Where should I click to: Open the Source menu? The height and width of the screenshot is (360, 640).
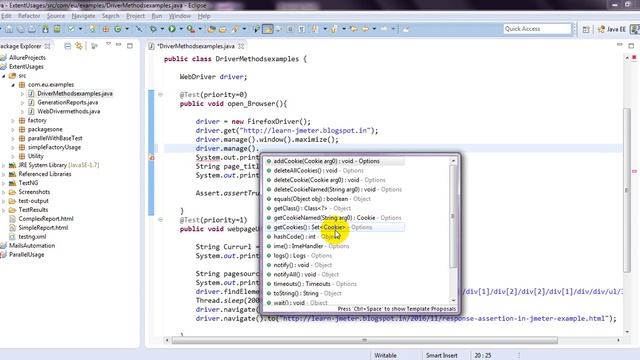(x=56, y=16)
